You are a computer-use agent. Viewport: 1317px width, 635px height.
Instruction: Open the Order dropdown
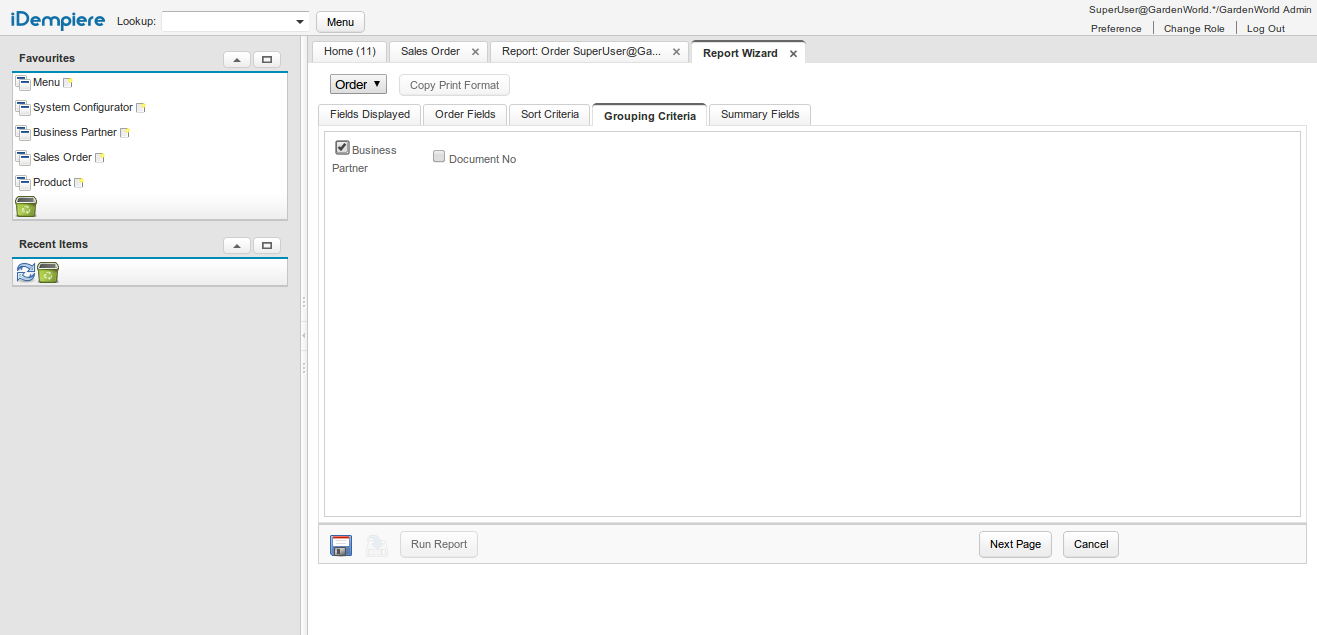pos(358,85)
